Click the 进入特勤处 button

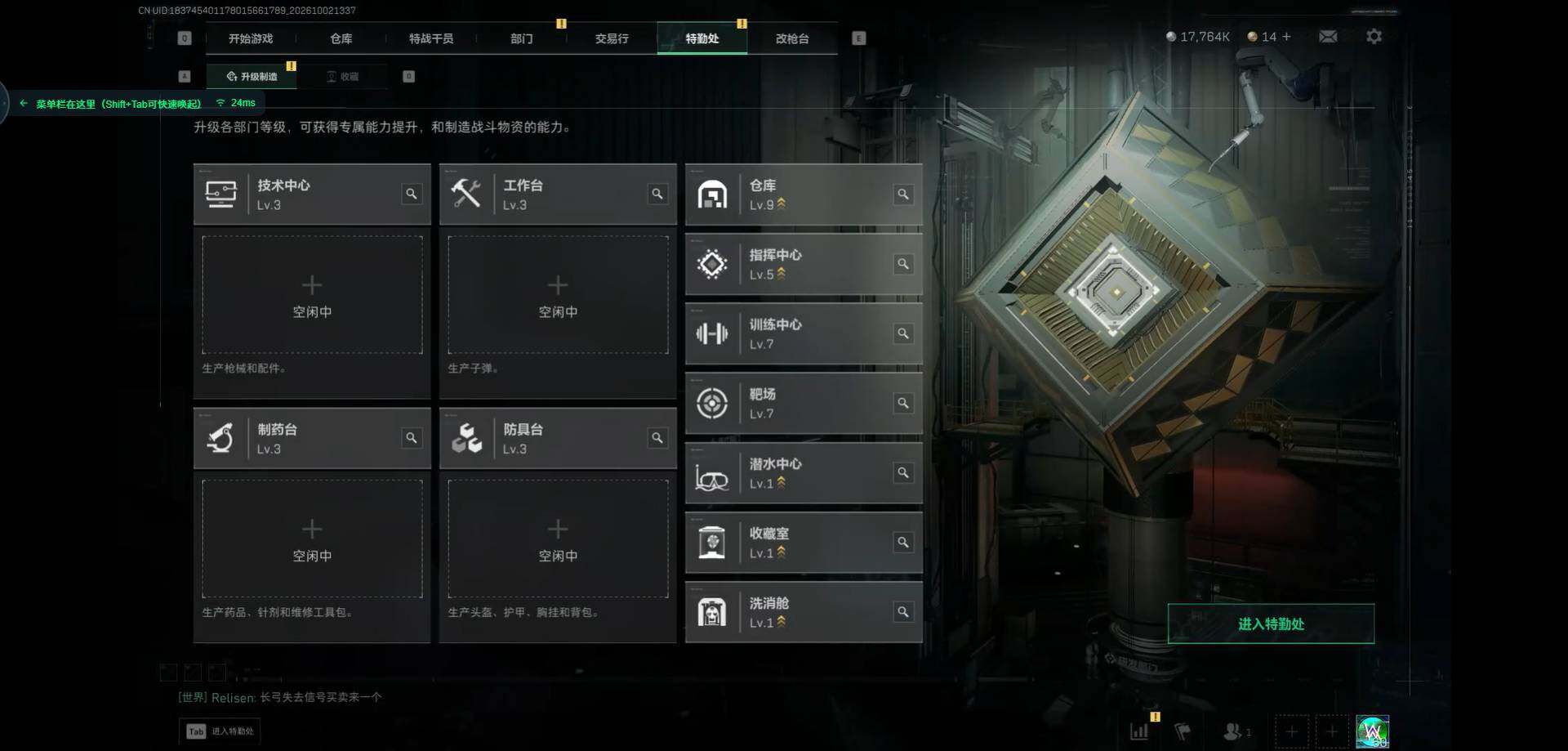coord(1271,624)
